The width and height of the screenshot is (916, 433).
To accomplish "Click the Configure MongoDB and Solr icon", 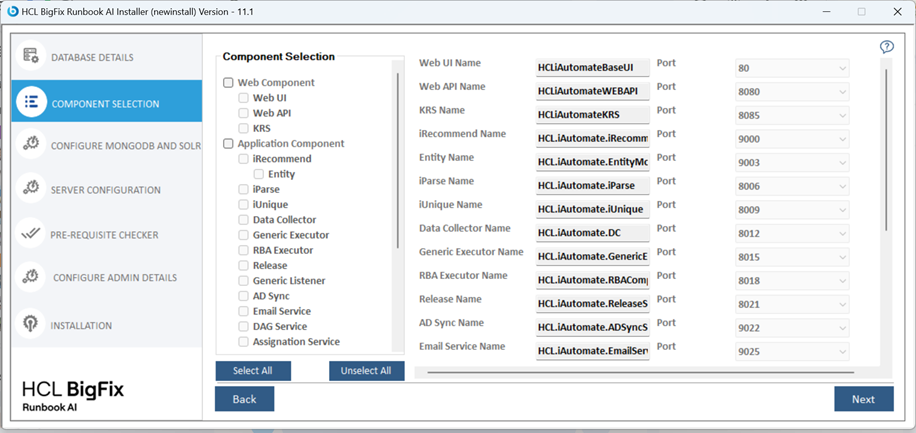I will pos(31,144).
